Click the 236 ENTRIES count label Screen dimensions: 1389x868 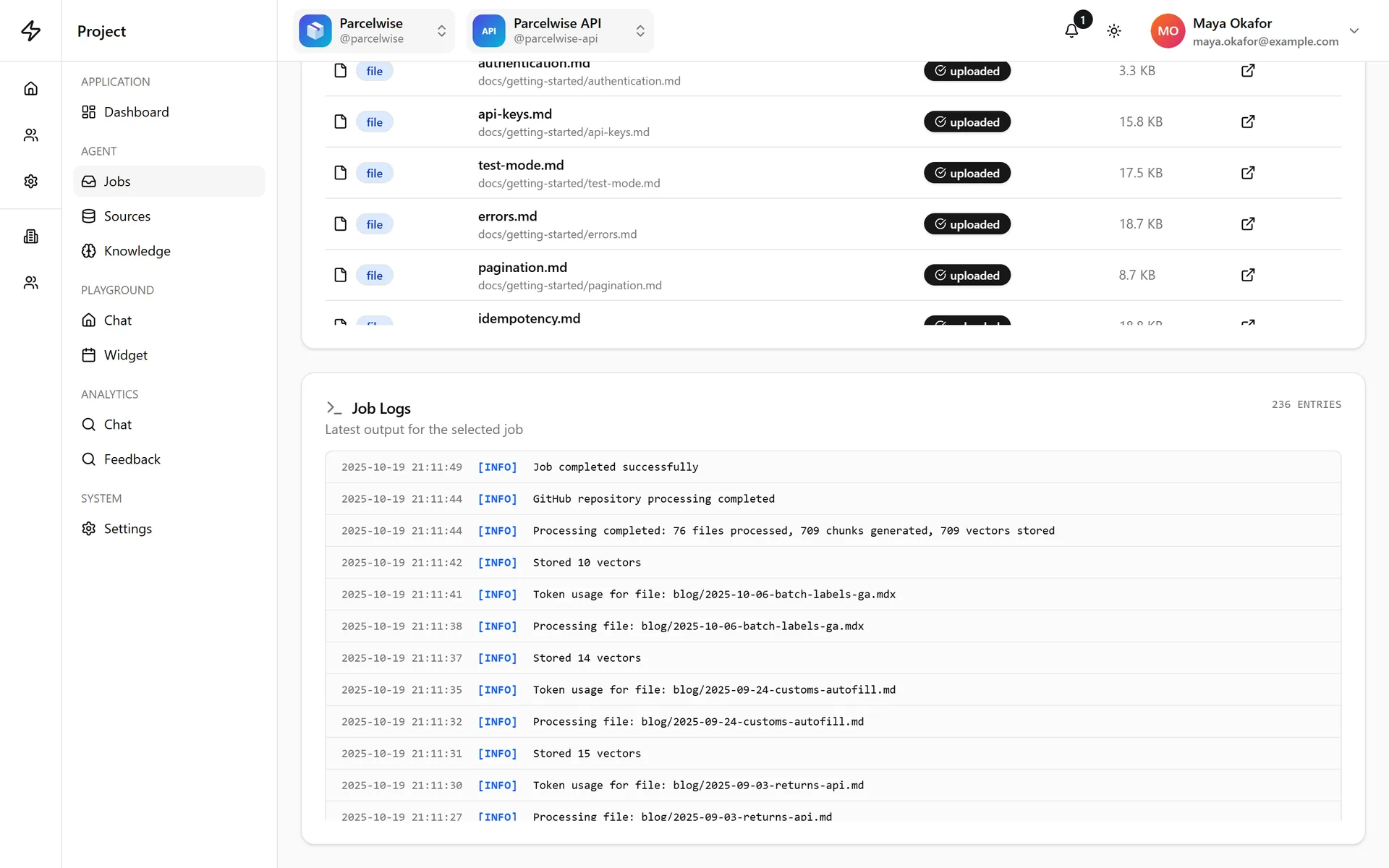click(1307, 404)
